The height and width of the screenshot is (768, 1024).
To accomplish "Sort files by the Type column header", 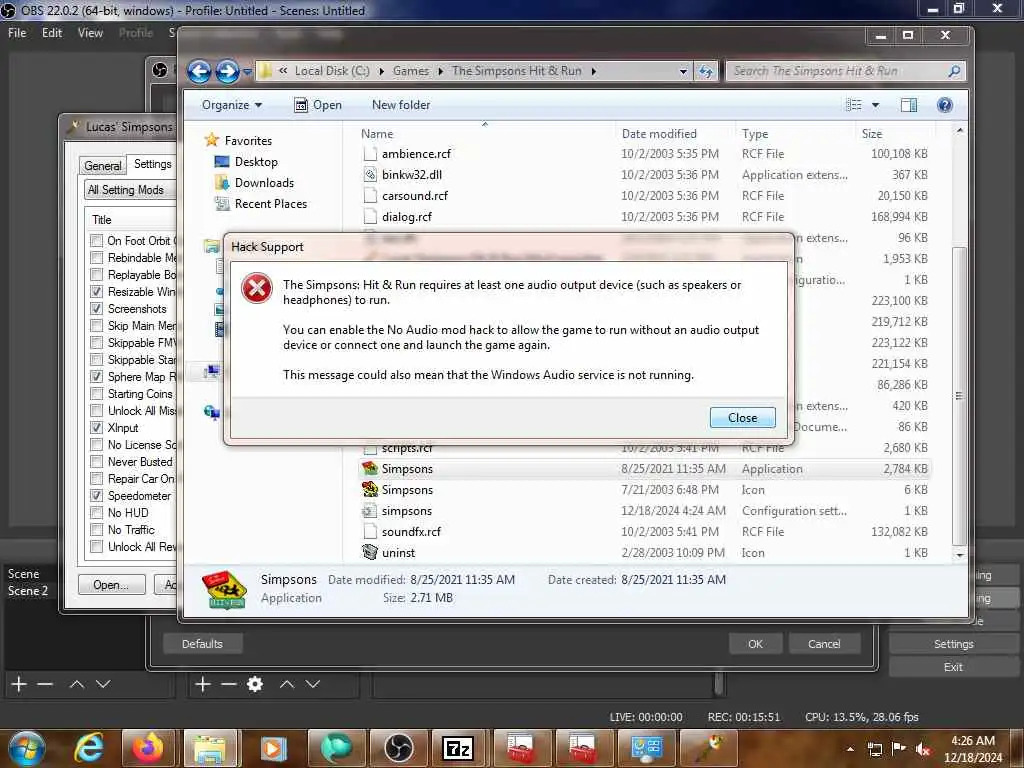I will (x=755, y=133).
